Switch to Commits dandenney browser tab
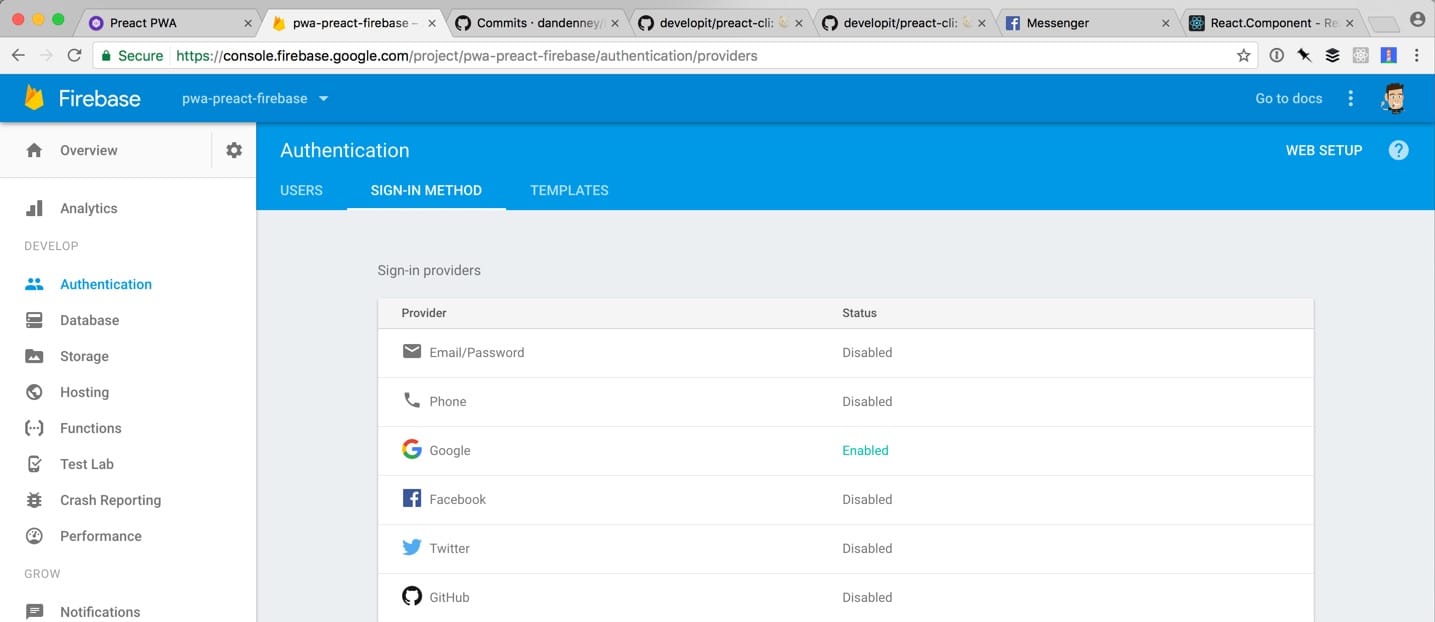Screen dimensions: 1435x622 tap(535, 22)
